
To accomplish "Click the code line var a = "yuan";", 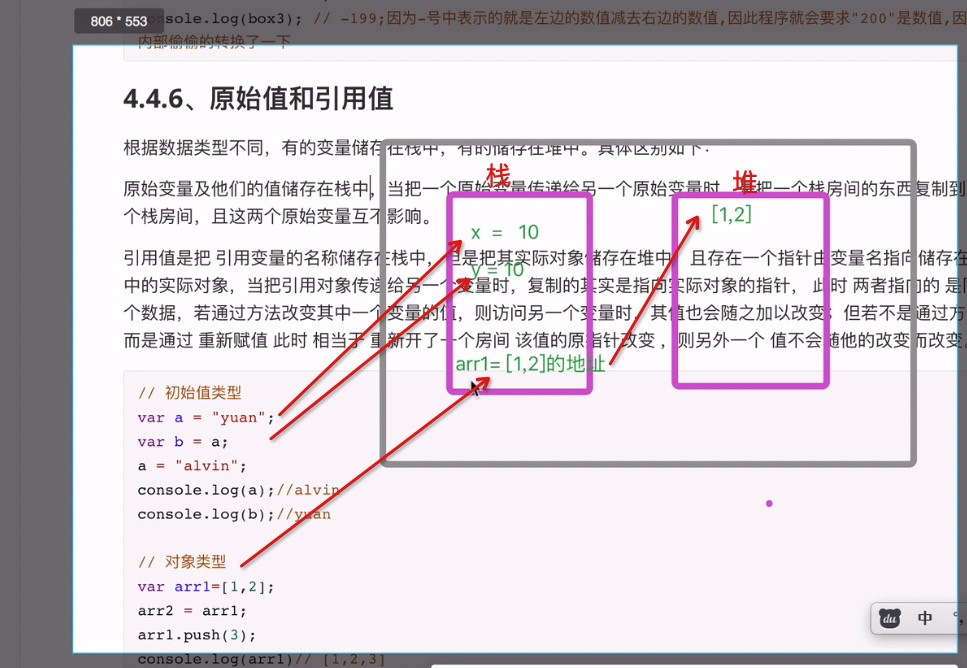I will 206,418.
